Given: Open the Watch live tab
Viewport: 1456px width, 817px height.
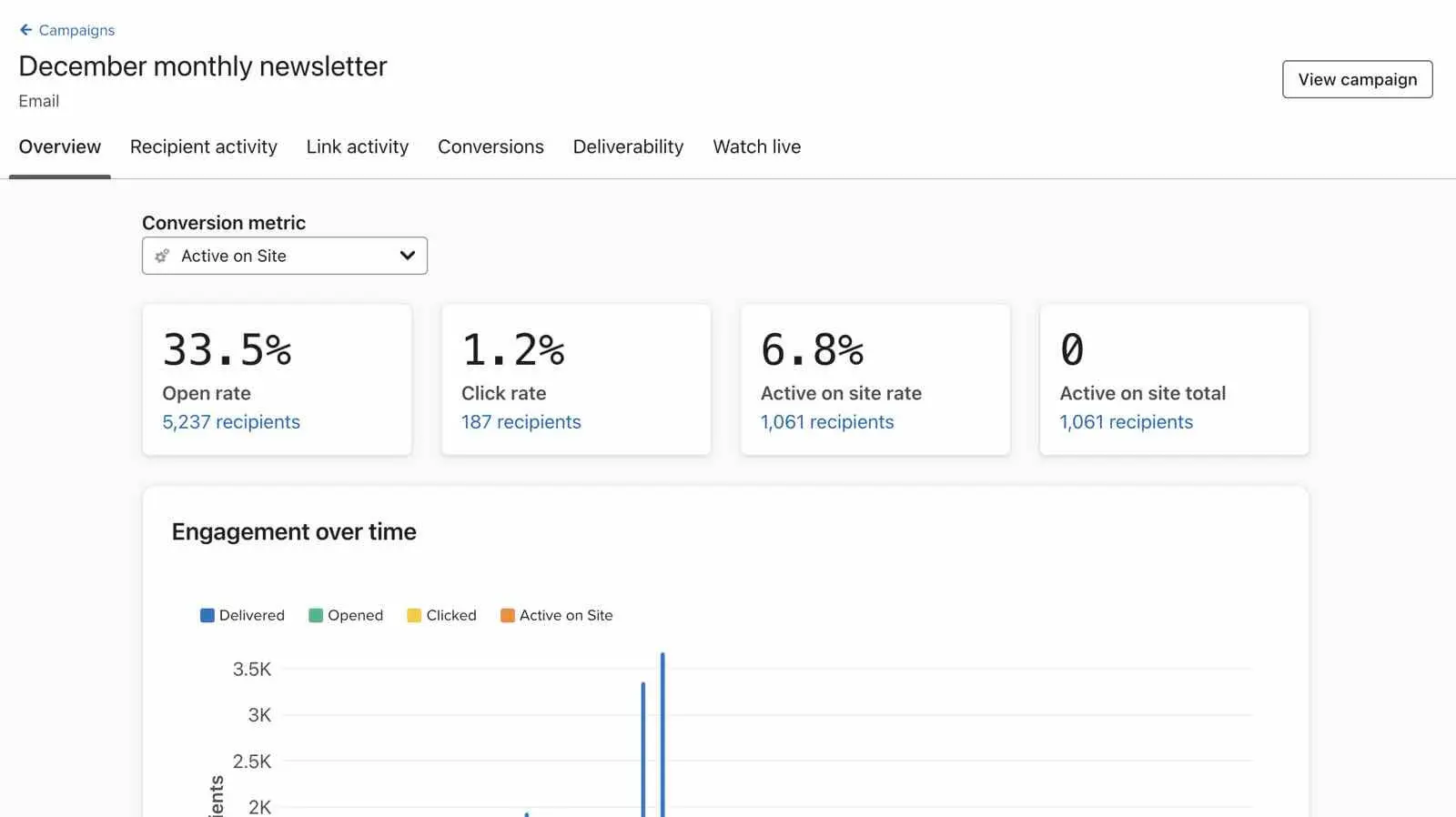Looking at the screenshot, I should click(756, 146).
